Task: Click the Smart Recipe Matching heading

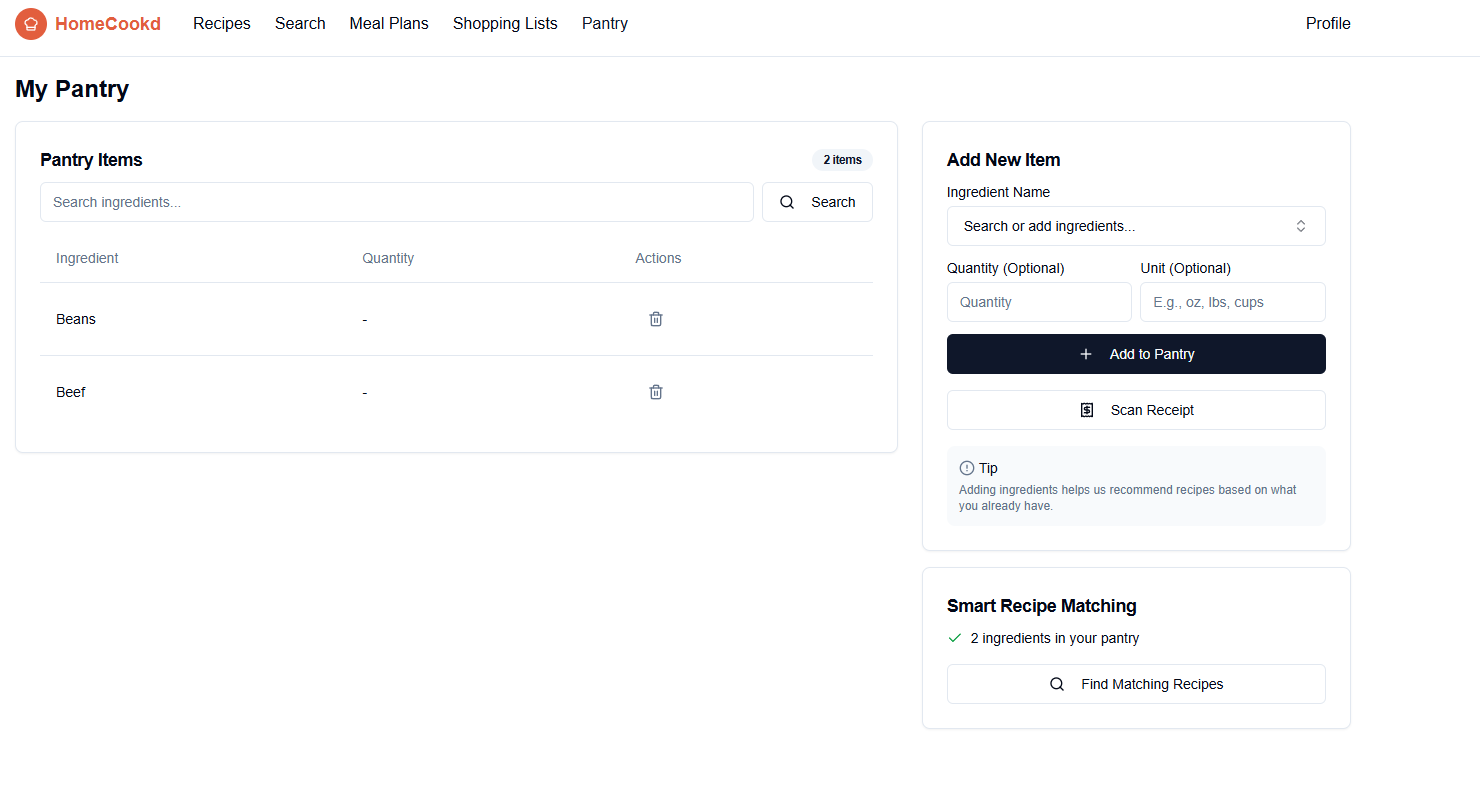Action: pyautogui.click(x=1041, y=606)
